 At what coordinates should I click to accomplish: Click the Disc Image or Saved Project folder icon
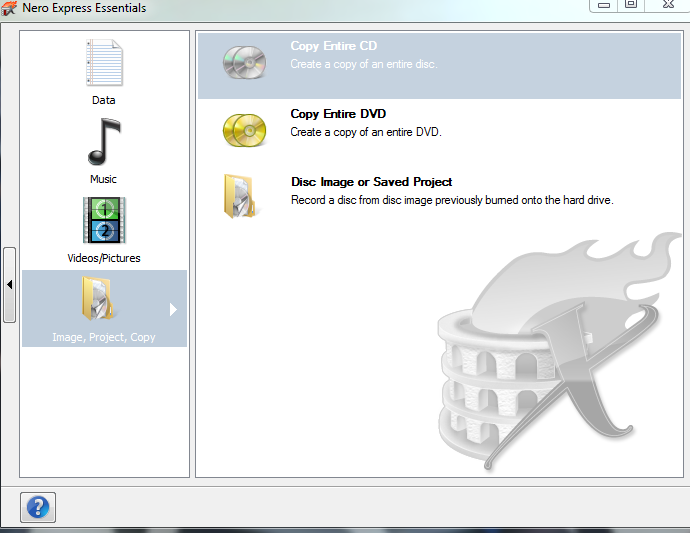point(240,196)
